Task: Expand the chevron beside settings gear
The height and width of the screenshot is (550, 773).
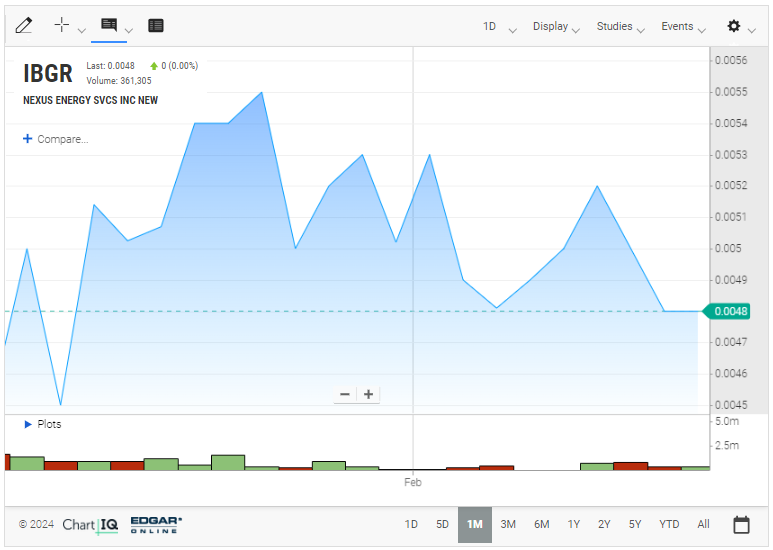Action: coord(752,31)
